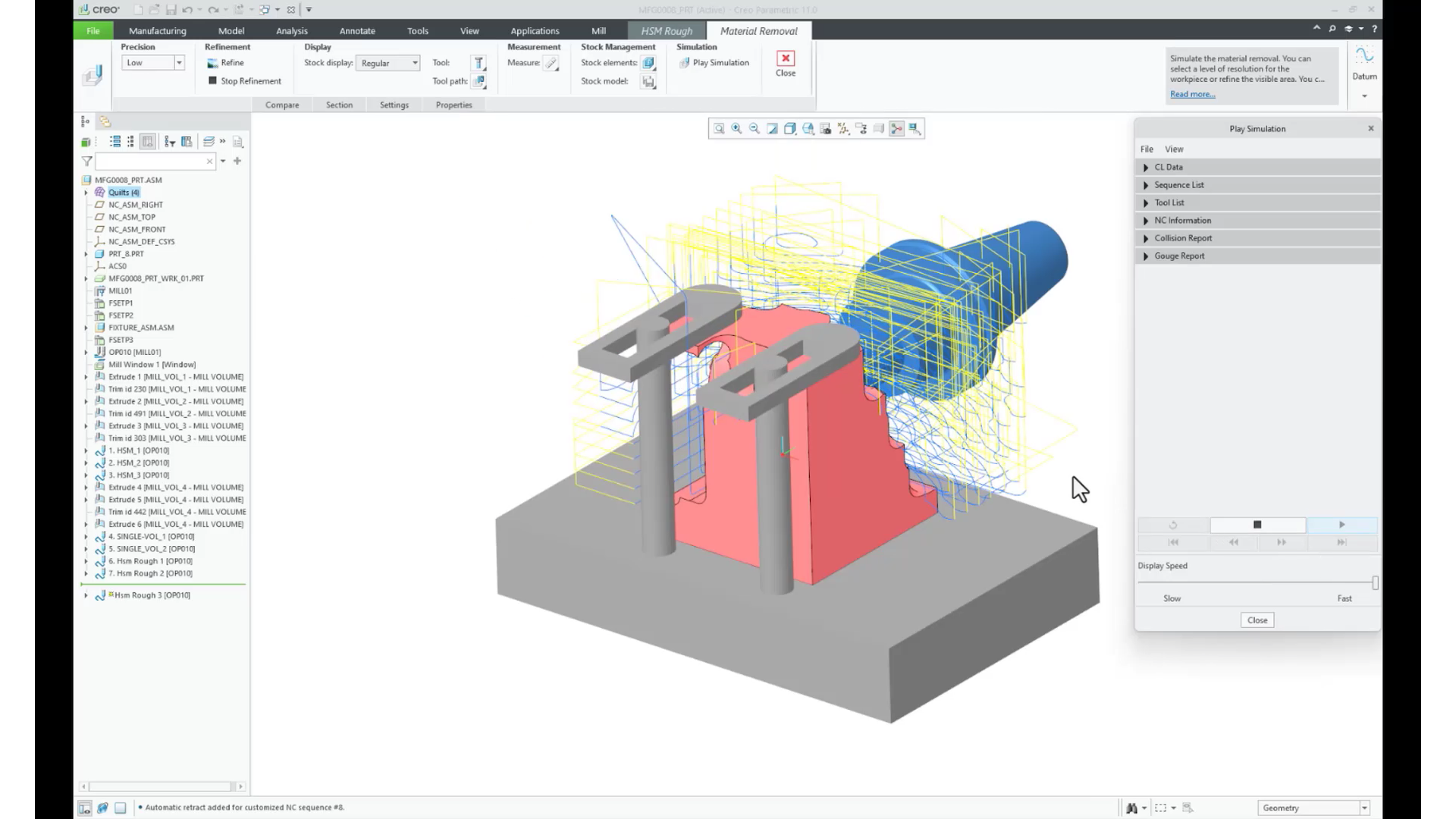This screenshot has height=819, width=1456.
Task: Toggle the Tool display icon
Action: [479, 63]
